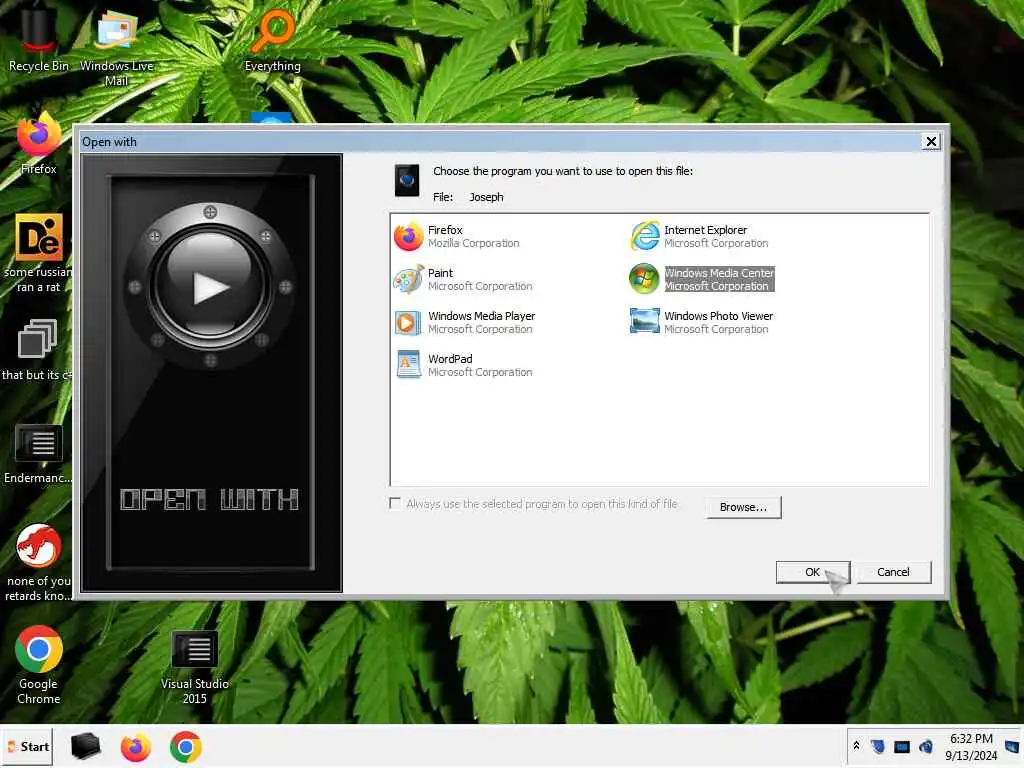The height and width of the screenshot is (768, 1024).
Task: Dismiss dialog with Cancel button
Action: click(893, 572)
